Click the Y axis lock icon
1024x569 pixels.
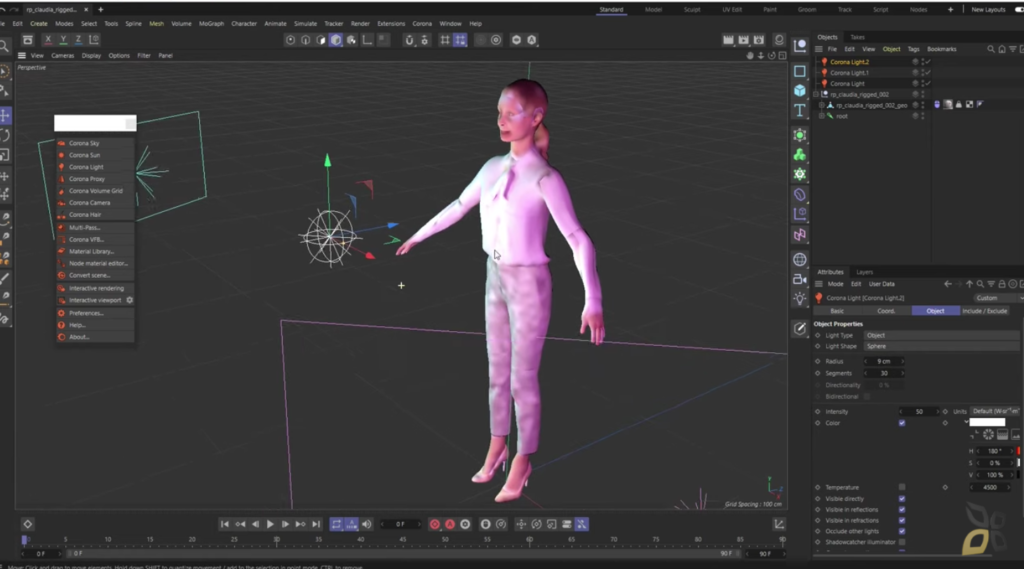pyautogui.click(x=63, y=40)
